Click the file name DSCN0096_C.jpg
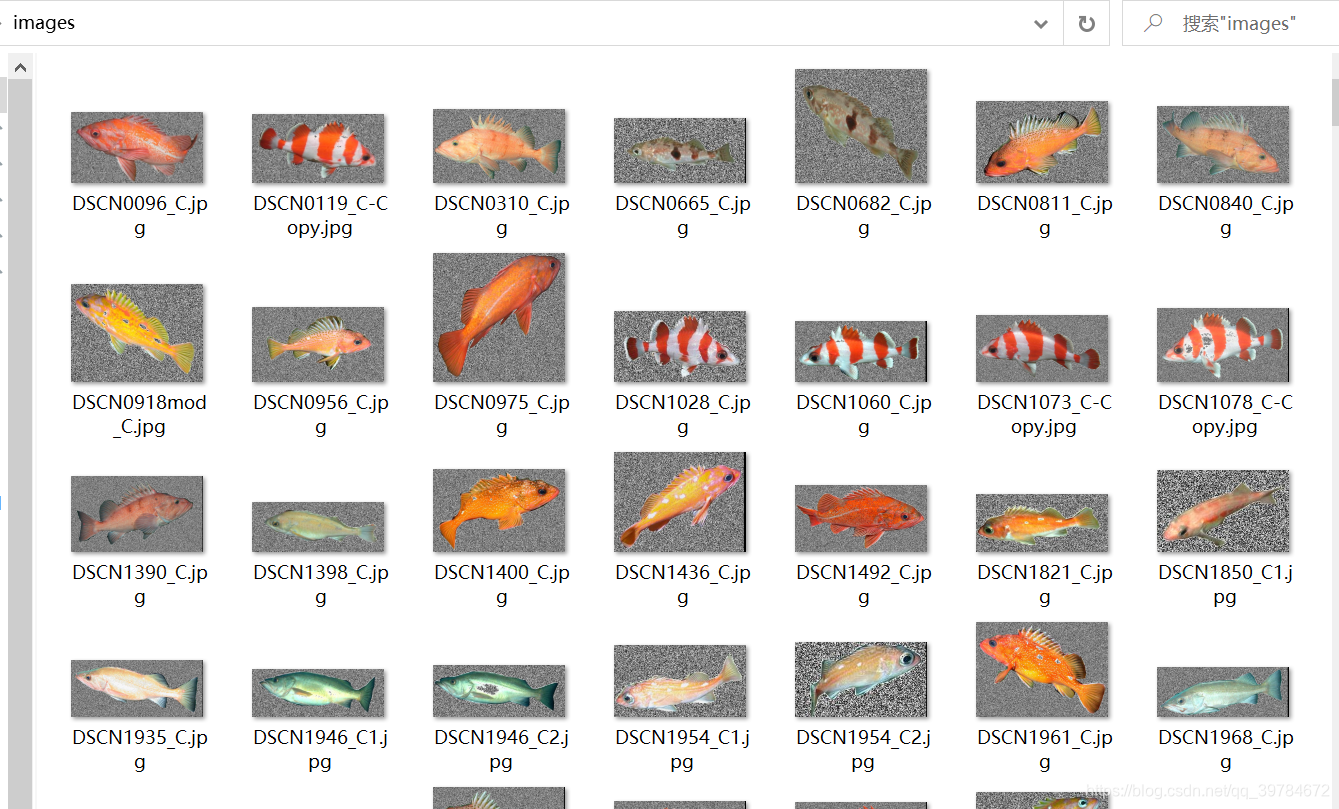This screenshot has height=809, width=1339. coord(140,216)
